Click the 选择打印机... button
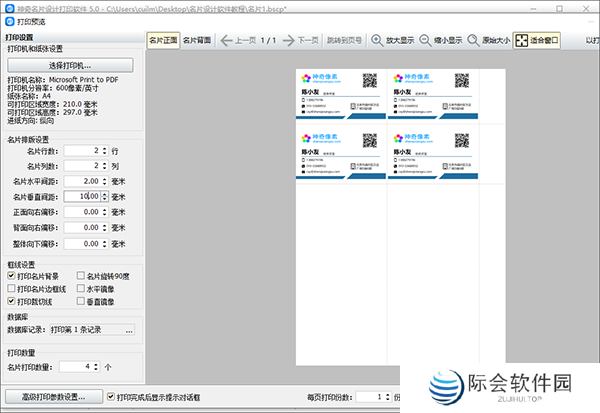This screenshot has width=600, height=413. click(70, 65)
